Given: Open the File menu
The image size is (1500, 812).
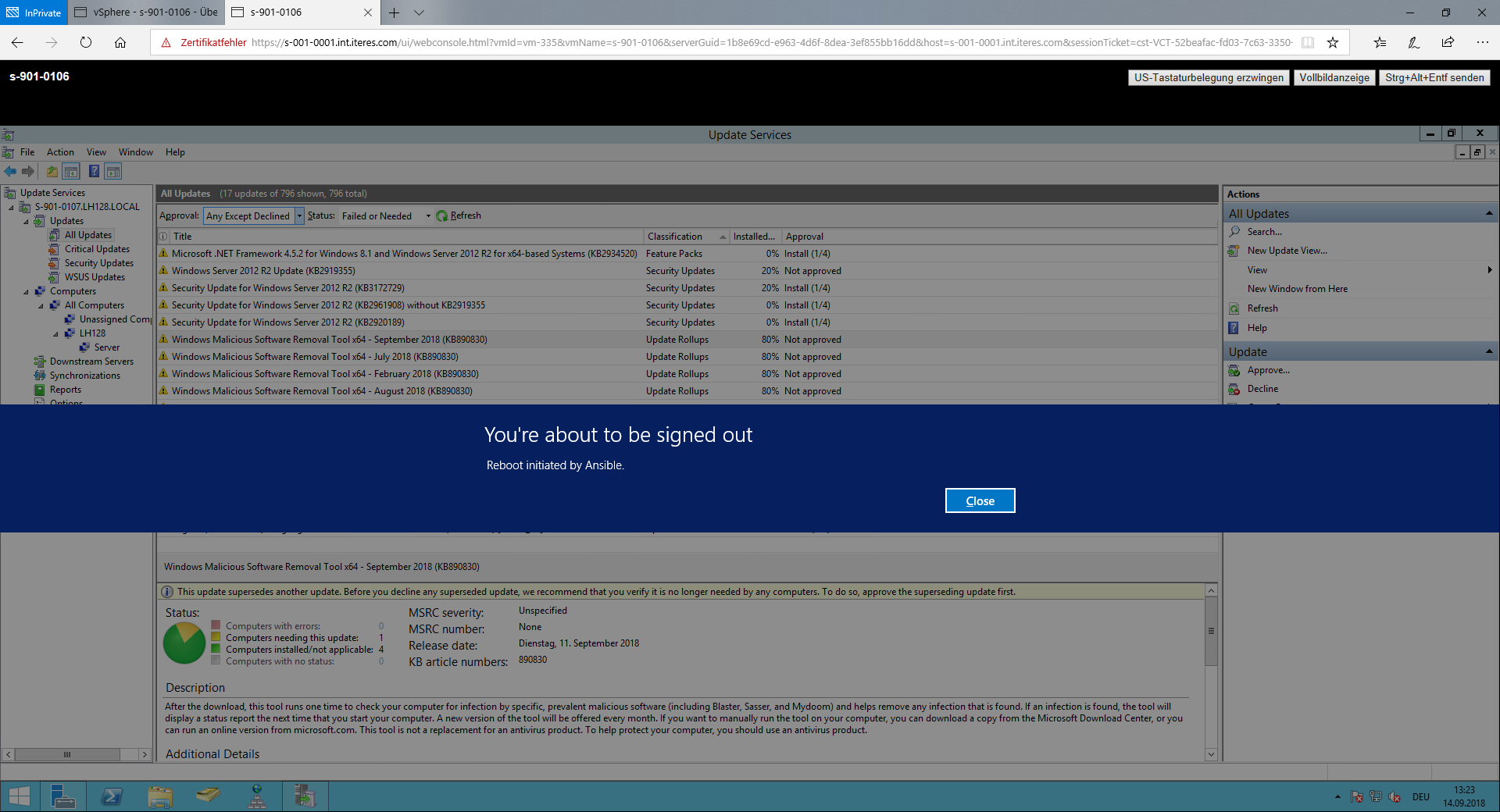Looking at the screenshot, I should 27,152.
